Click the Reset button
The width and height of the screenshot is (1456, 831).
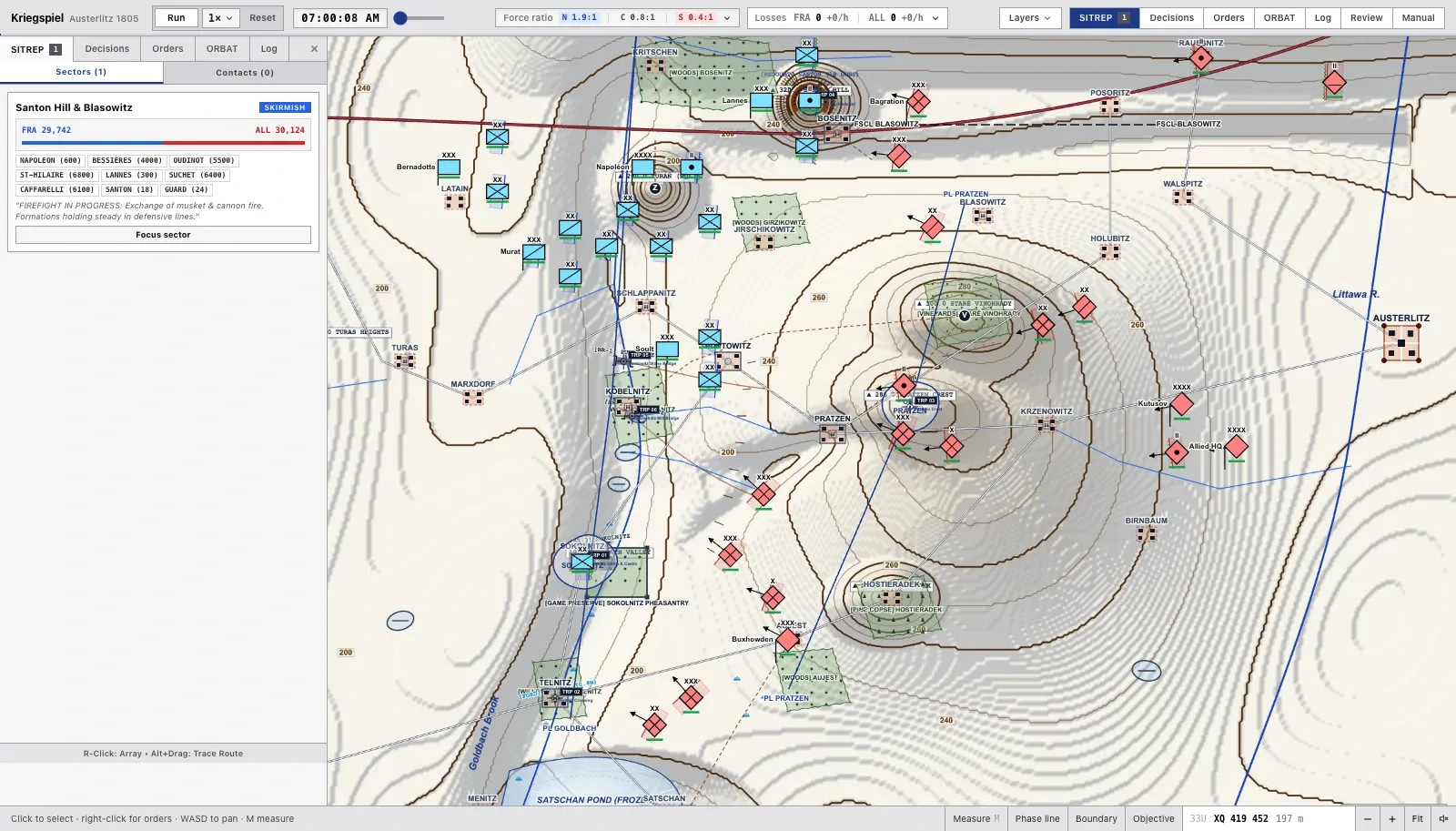tap(263, 18)
